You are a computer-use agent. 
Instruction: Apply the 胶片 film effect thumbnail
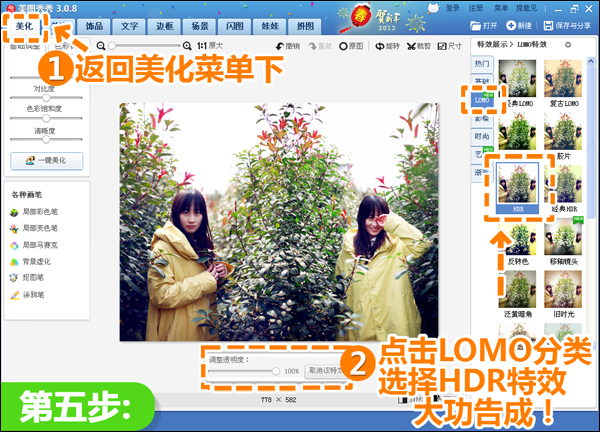point(563,131)
